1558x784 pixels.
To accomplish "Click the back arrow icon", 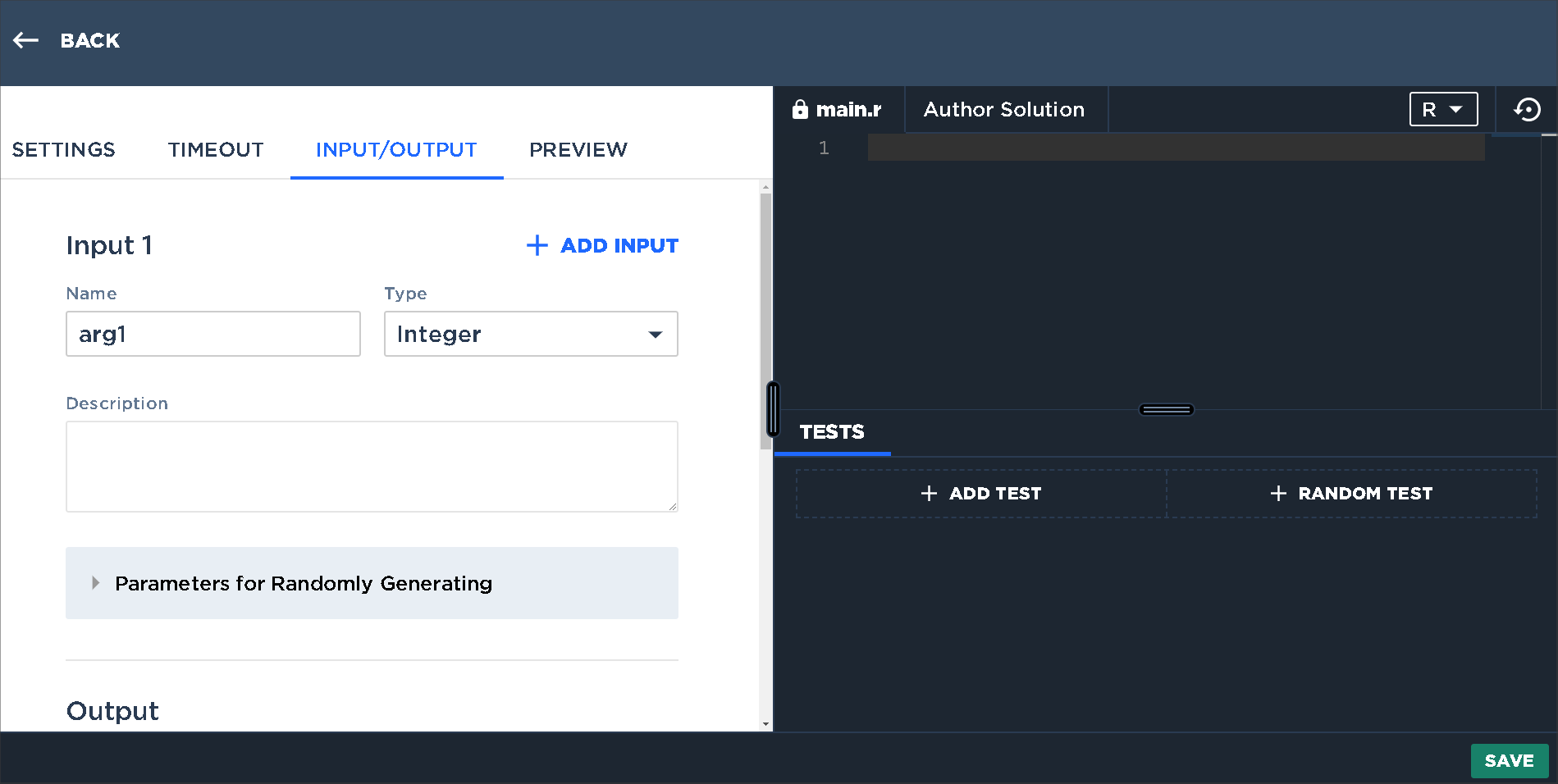I will 25,40.
